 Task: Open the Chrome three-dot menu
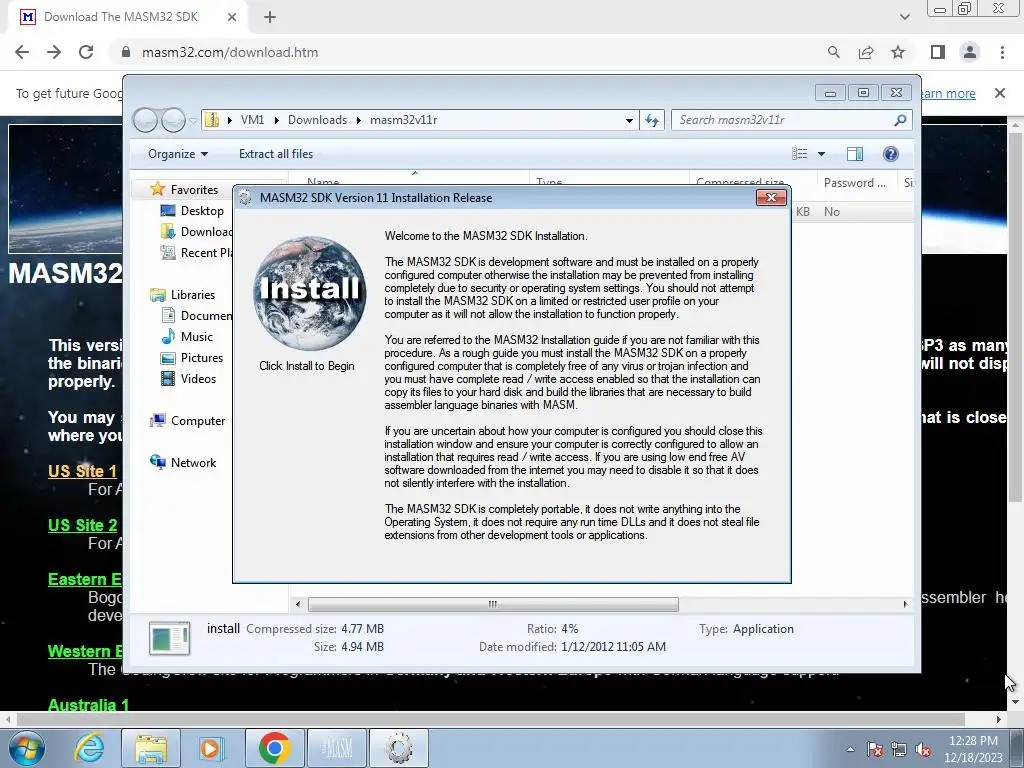coord(1002,52)
